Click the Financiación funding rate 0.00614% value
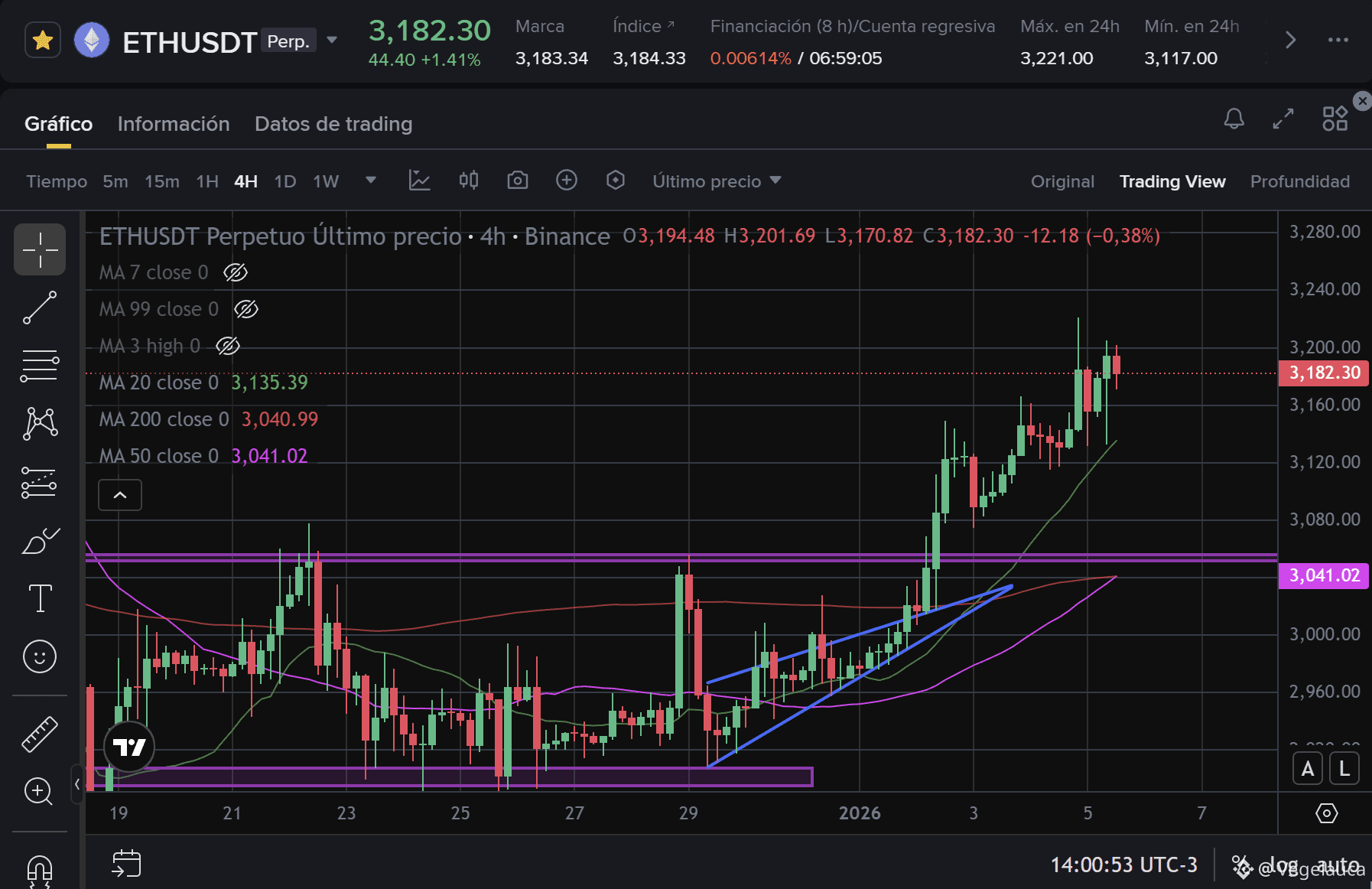 tap(750, 58)
